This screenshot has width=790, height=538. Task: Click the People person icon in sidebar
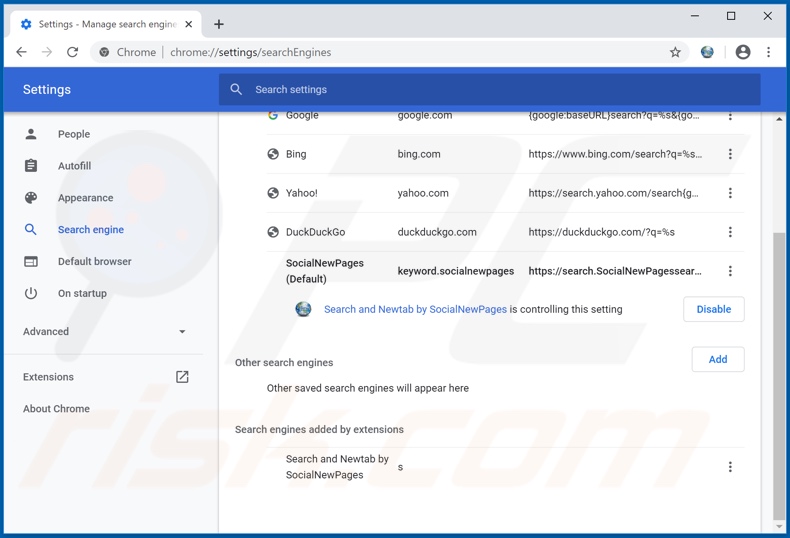click(31, 134)
